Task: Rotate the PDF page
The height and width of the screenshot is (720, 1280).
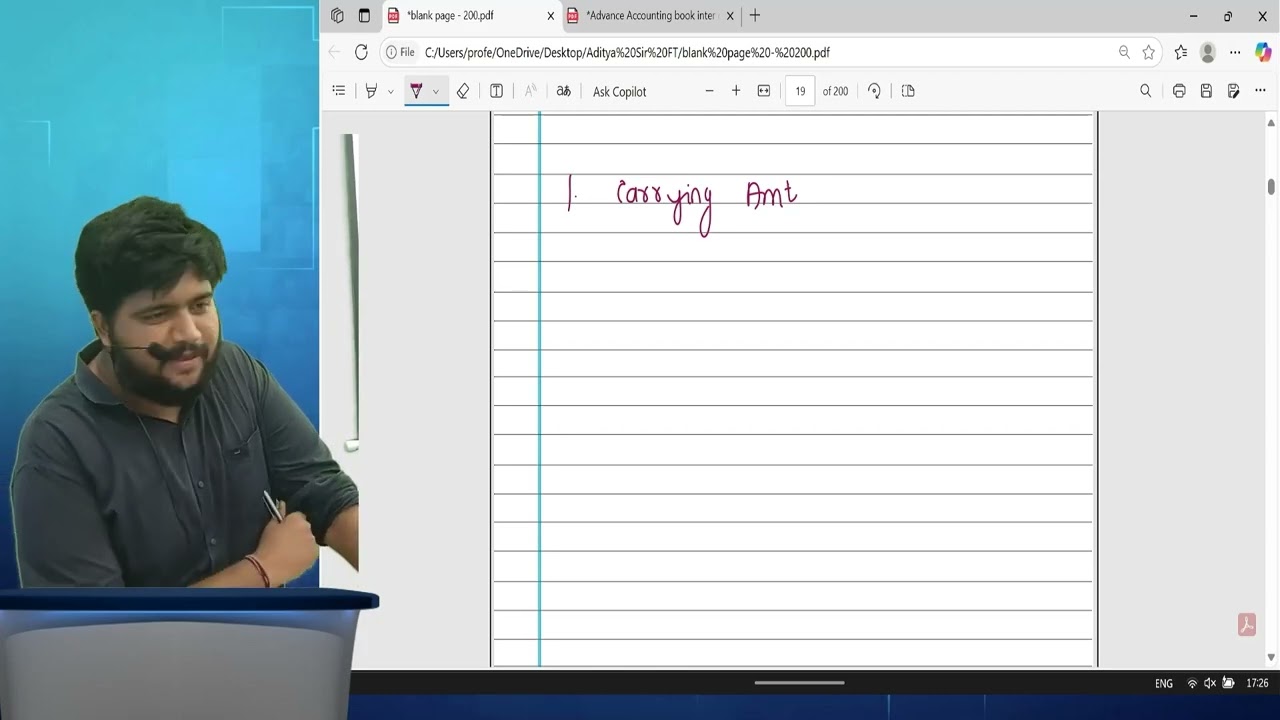Action: (x=874, y=91)
